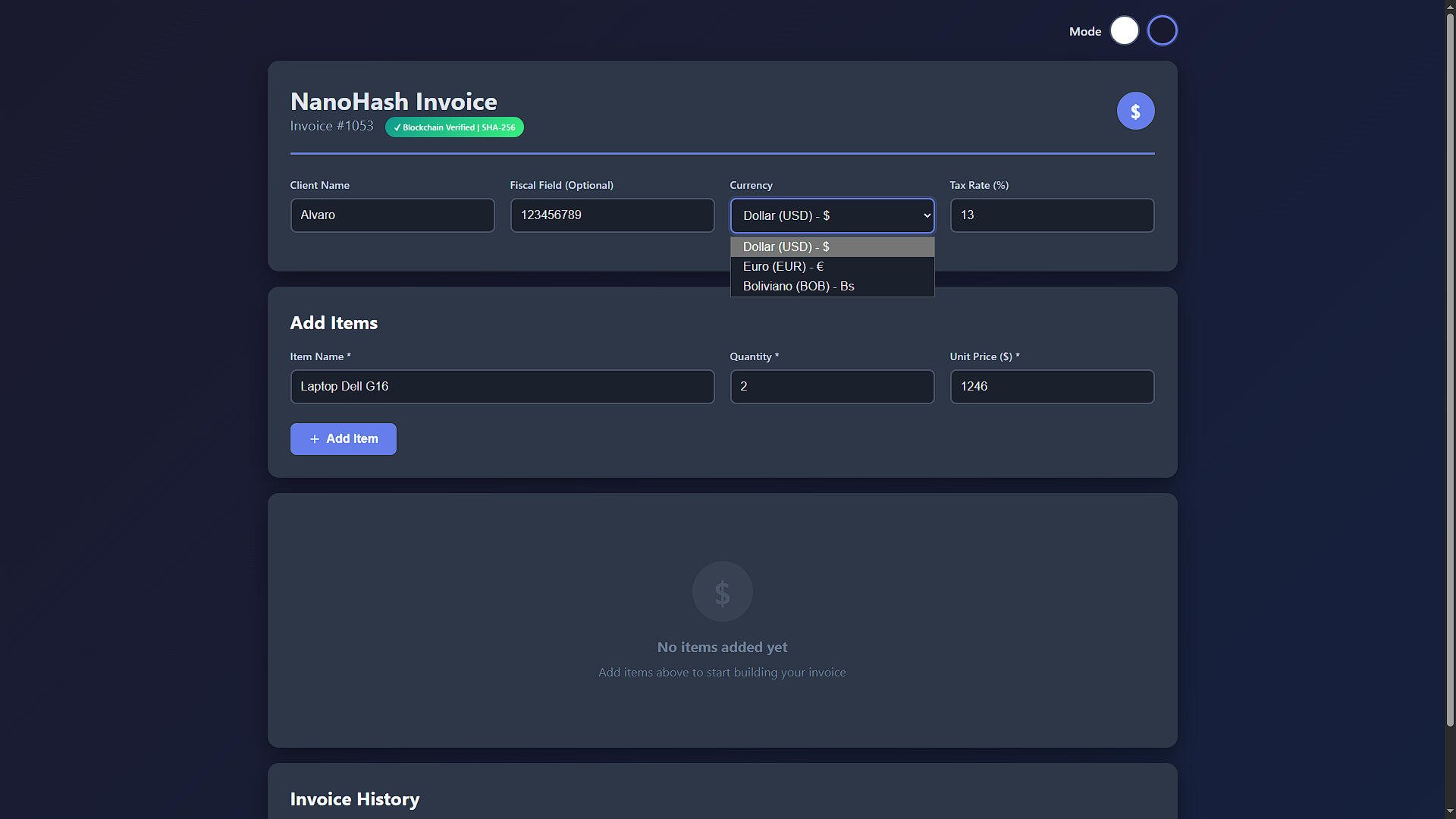Click the Item Name field Laptop Dell G16
1456x819 pixels.
coord(502,387)
